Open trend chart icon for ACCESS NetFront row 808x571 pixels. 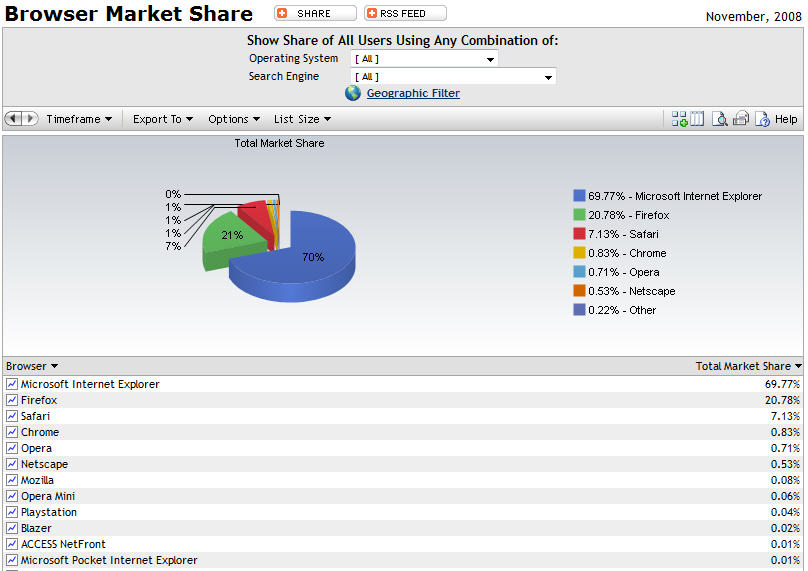(x=12, y=544)
